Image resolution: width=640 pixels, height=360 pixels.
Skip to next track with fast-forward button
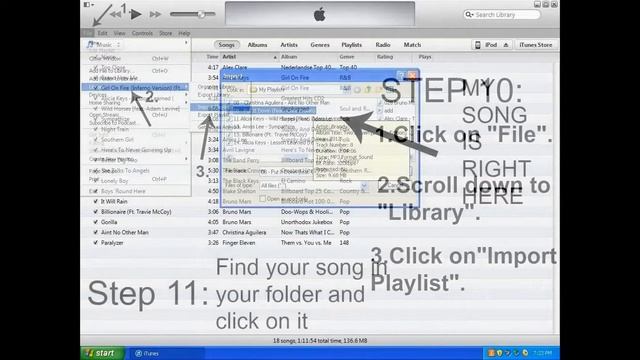[x=155, y=14]
